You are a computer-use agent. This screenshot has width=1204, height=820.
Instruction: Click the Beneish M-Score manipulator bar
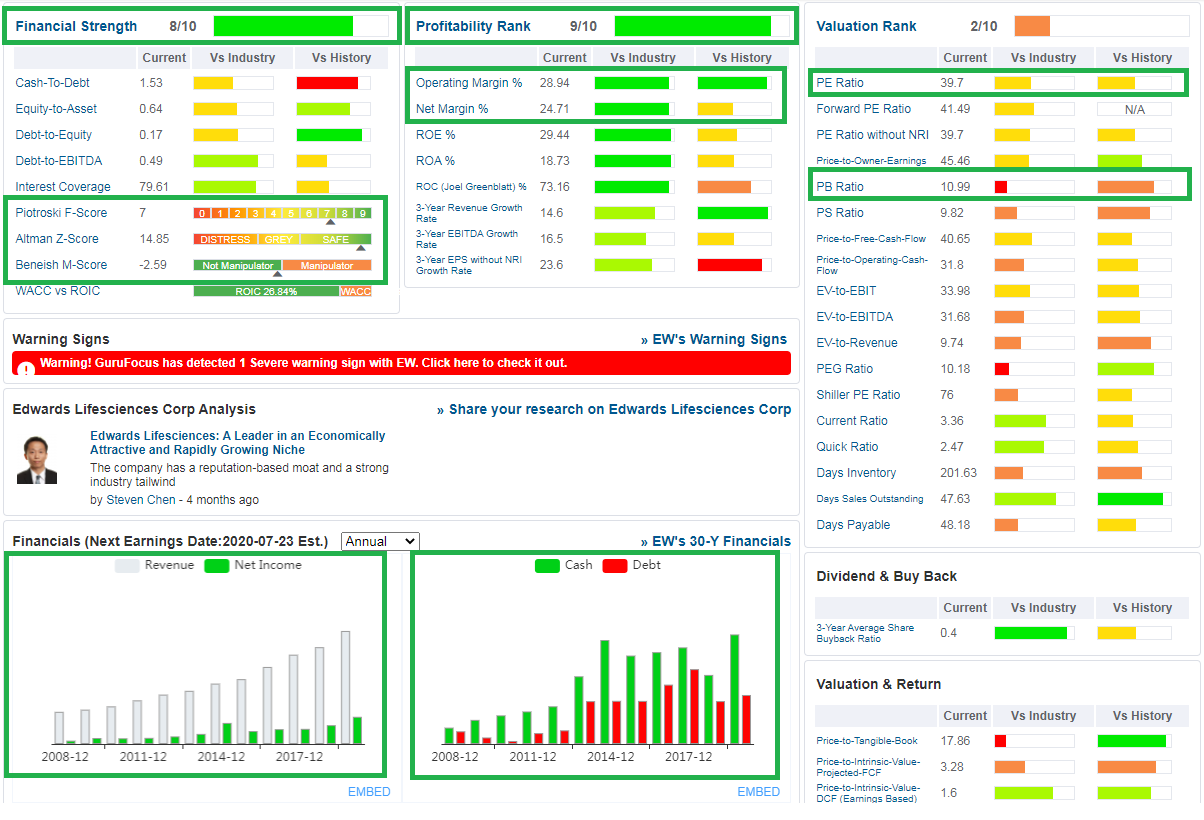click(x=282, y=265)
